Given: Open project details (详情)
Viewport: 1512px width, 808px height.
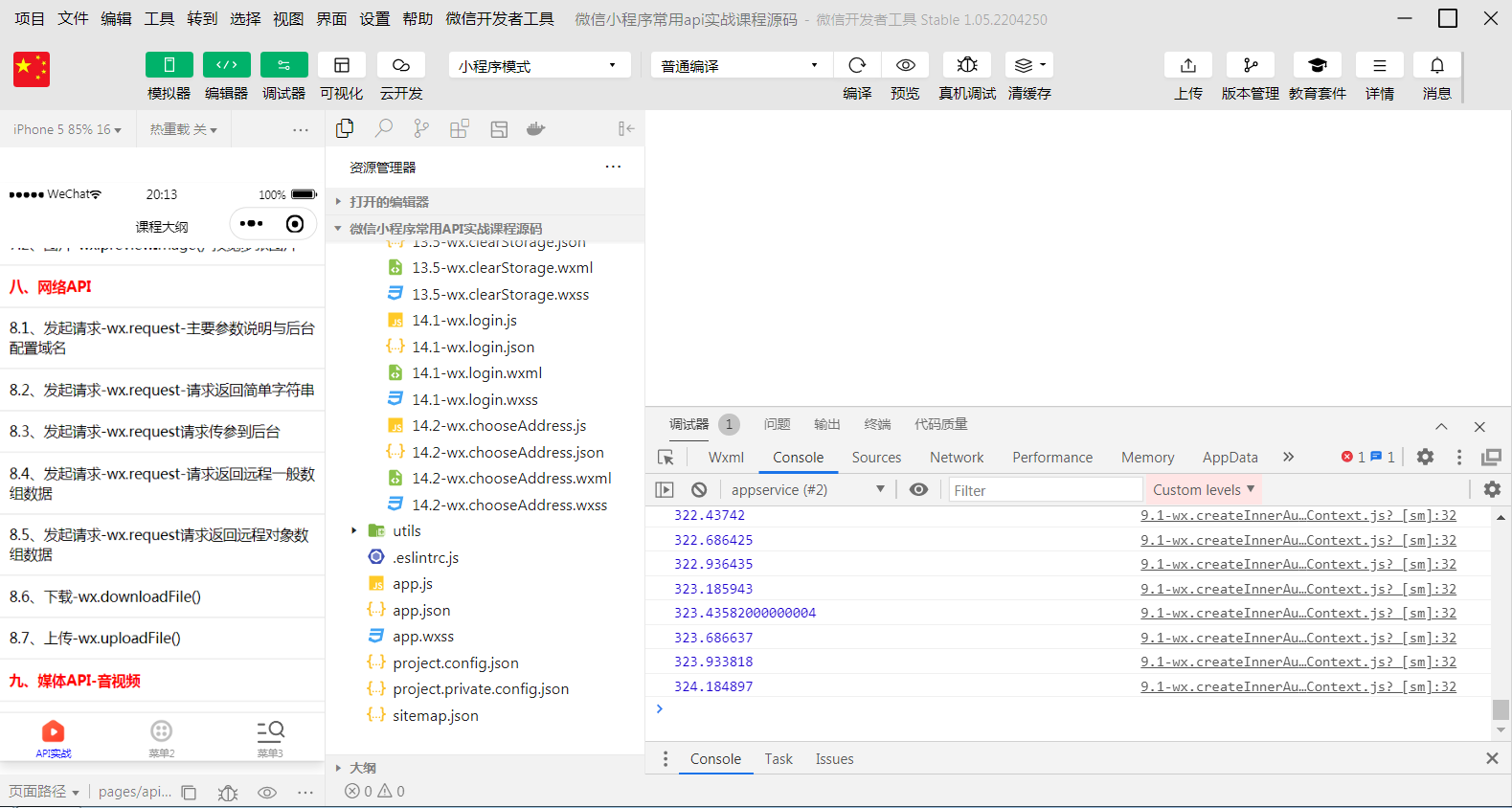Looking at the screenshot, I should tap(1380, 65).
